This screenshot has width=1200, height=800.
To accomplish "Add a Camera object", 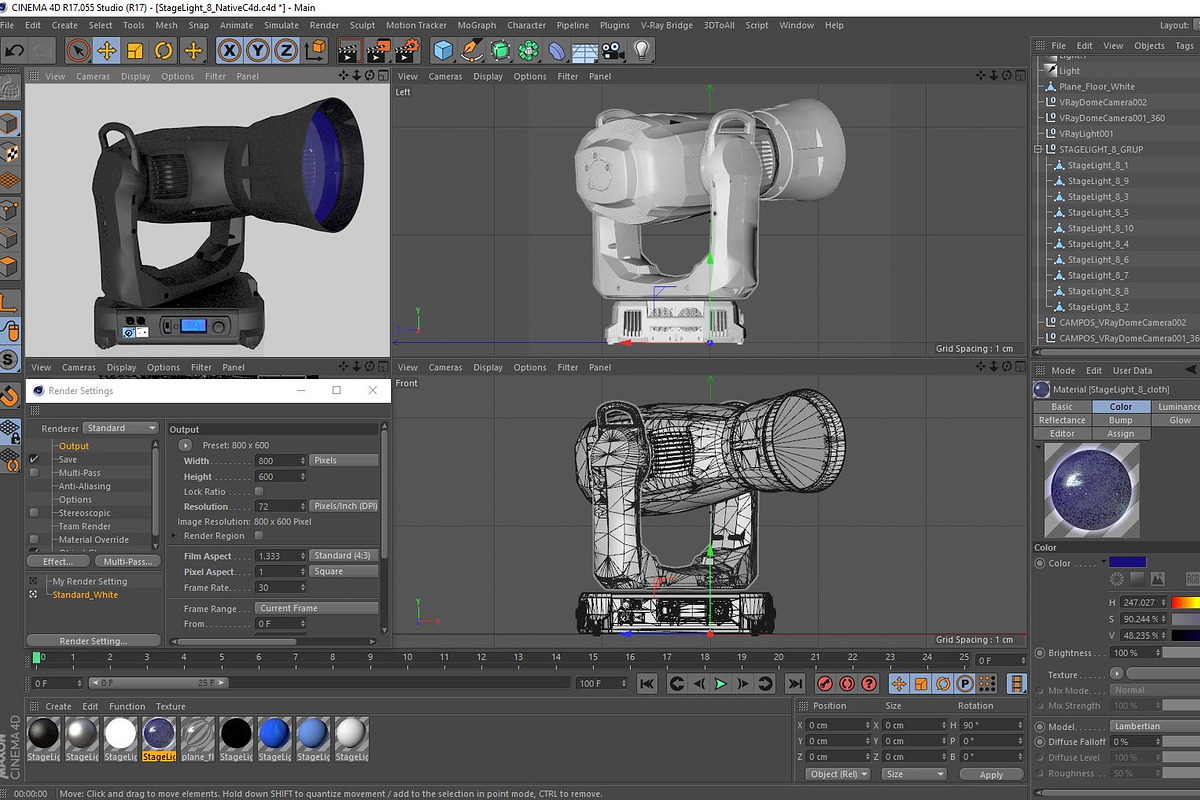I will coord(614,50).
